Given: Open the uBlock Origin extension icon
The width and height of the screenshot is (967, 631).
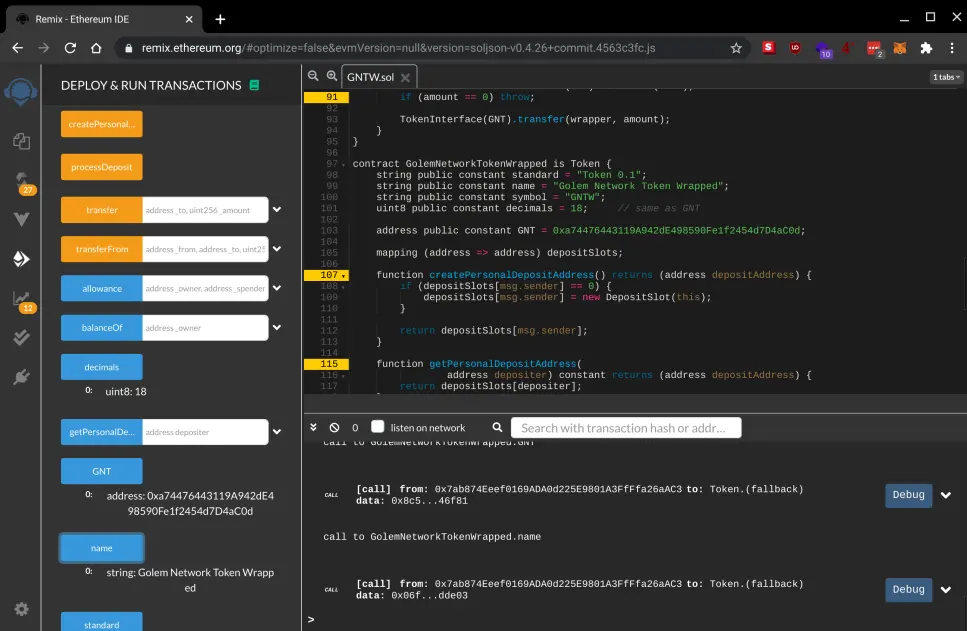Looking at the screenshot, I should coord(795,48).
